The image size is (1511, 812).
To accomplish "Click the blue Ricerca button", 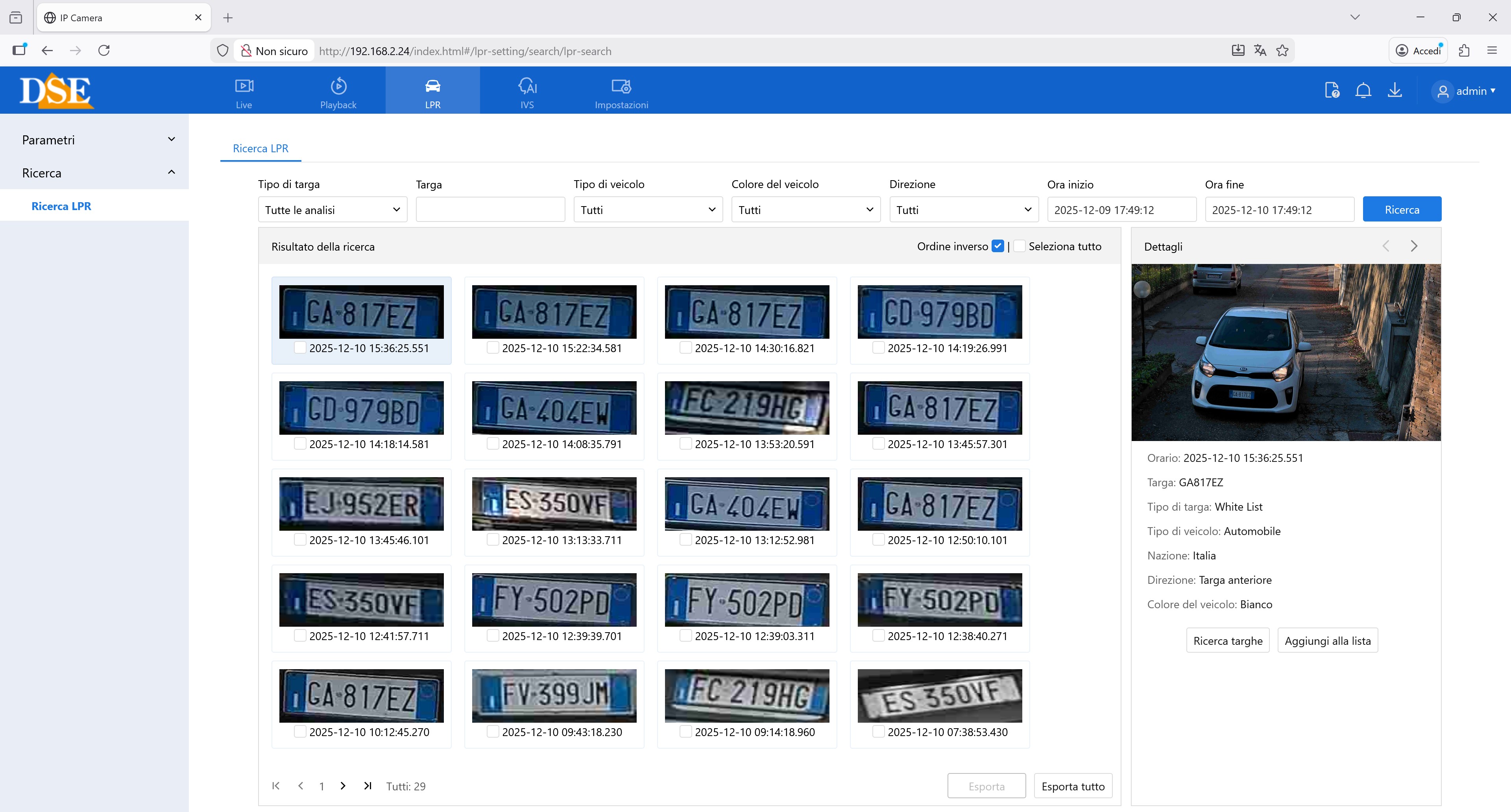I will point(1401,209).
